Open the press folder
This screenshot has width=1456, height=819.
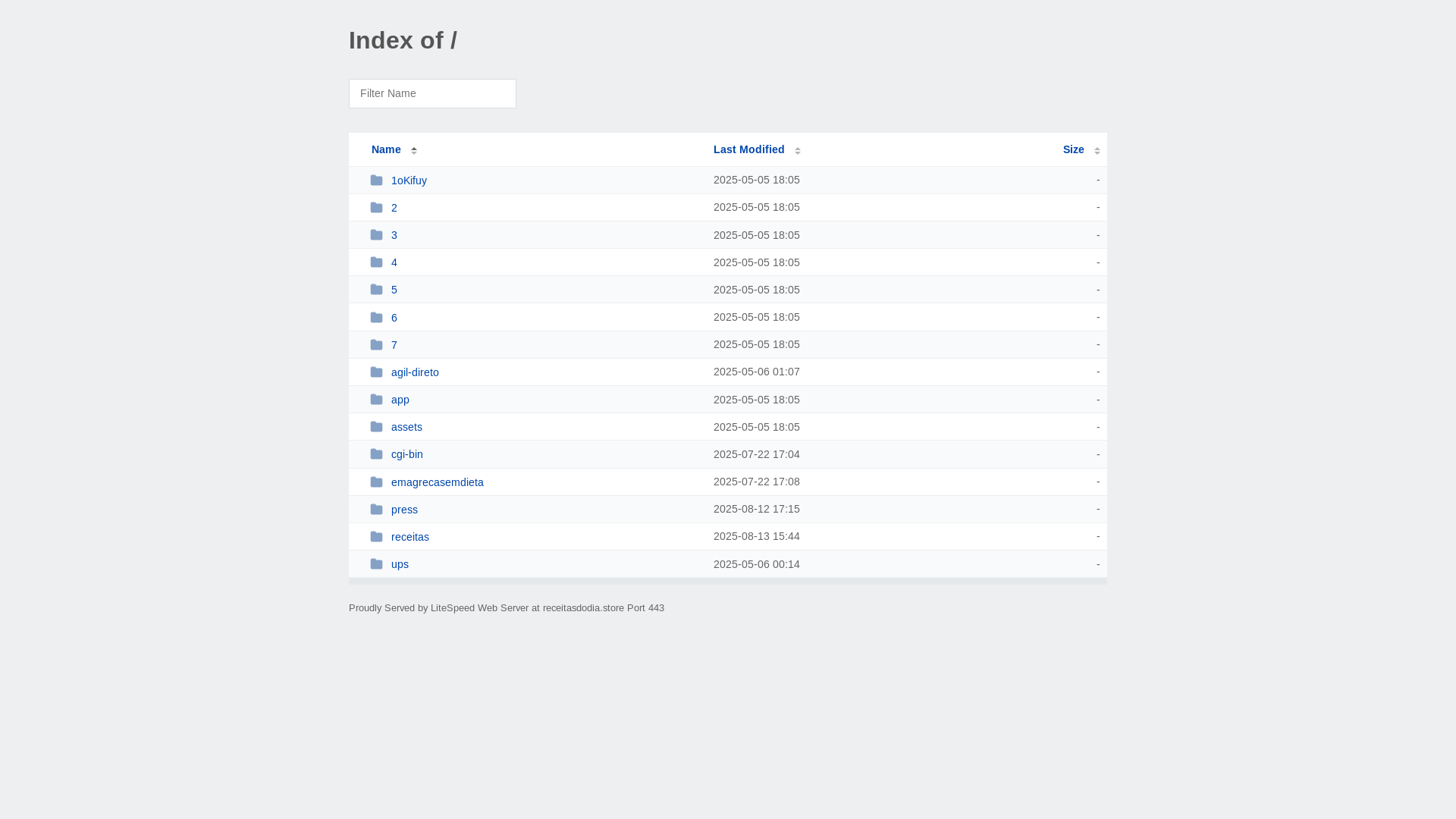click(x=404, y=510)
